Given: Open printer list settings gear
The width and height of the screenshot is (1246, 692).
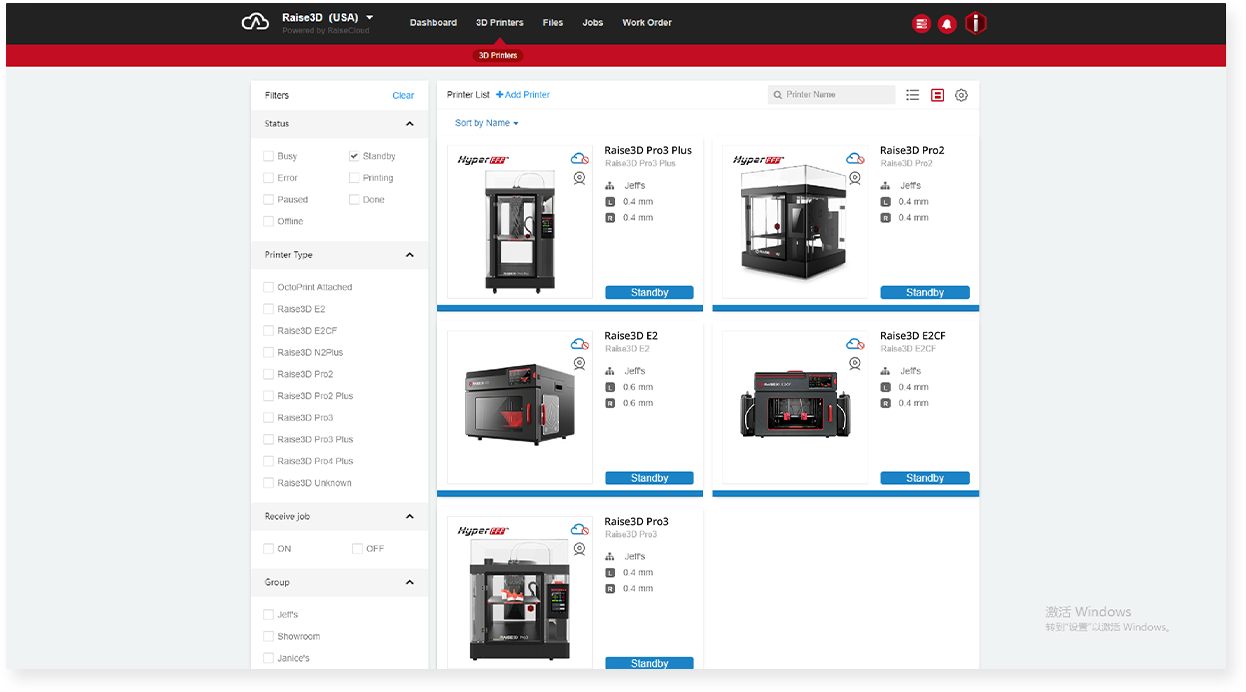Looking at the screenshot, I should (x=961, y=95).
